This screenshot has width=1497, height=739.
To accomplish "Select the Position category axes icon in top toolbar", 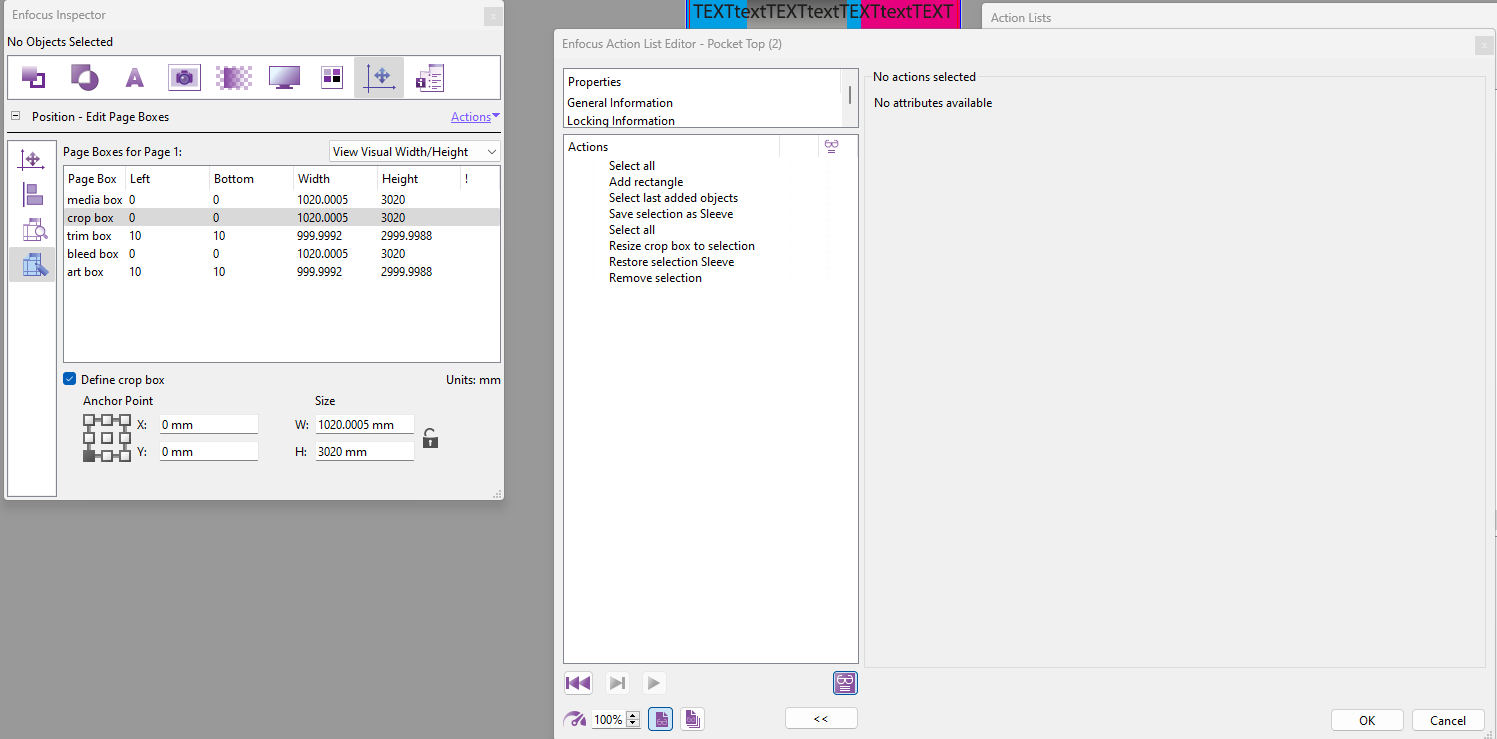I will [x=379, y=77].
